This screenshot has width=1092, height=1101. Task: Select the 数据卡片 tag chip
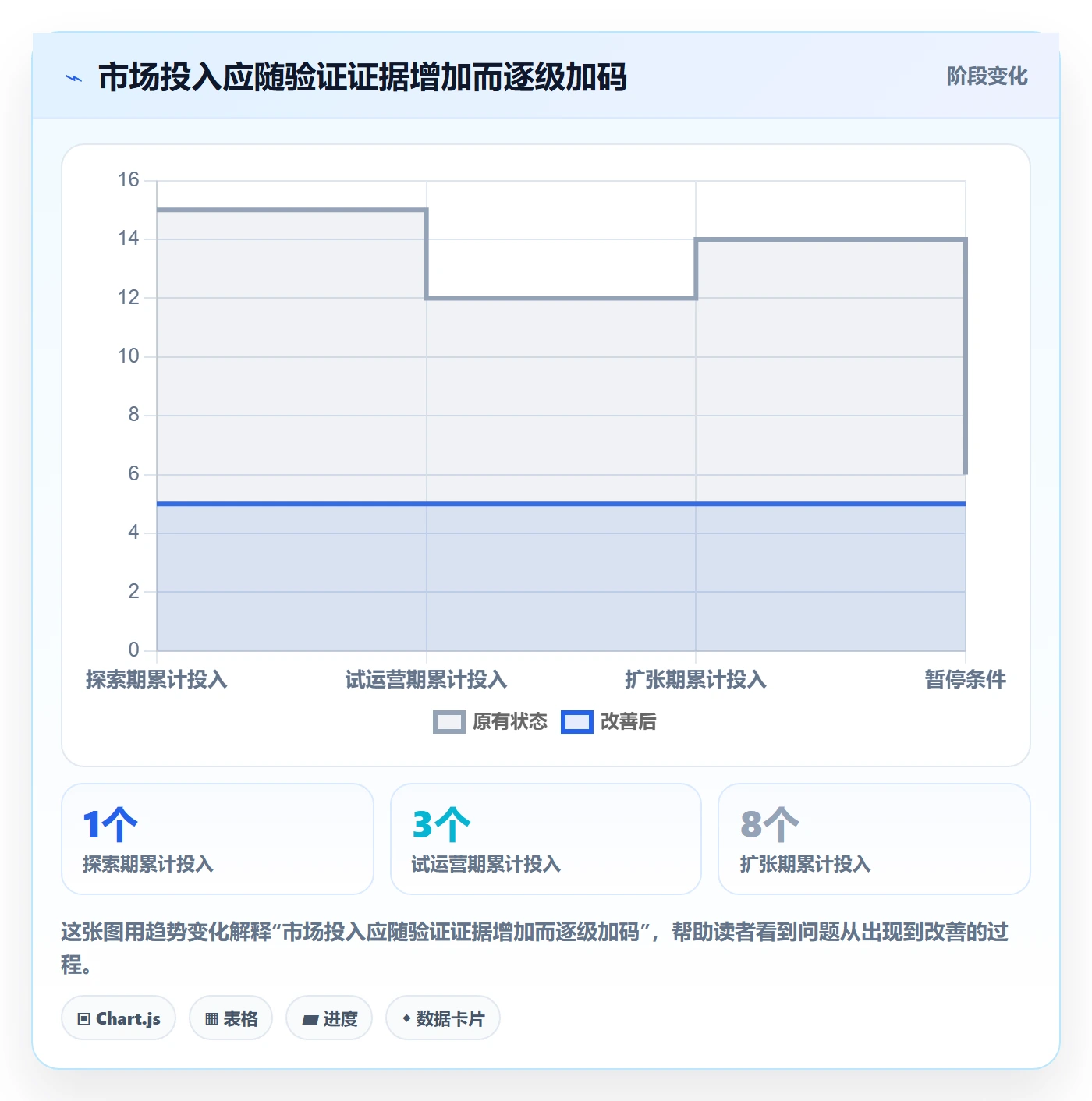tap(443, 1018)
